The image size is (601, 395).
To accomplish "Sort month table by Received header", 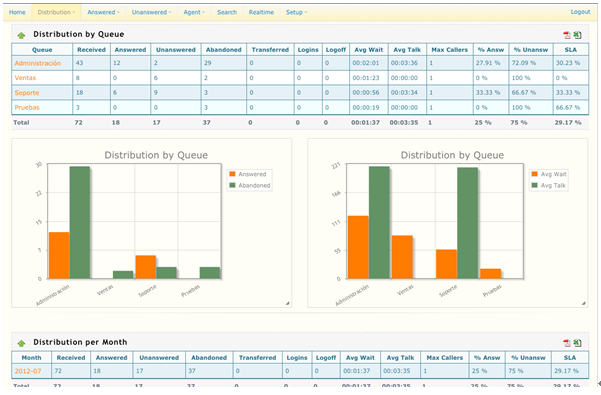I will [x=71, y=358].
